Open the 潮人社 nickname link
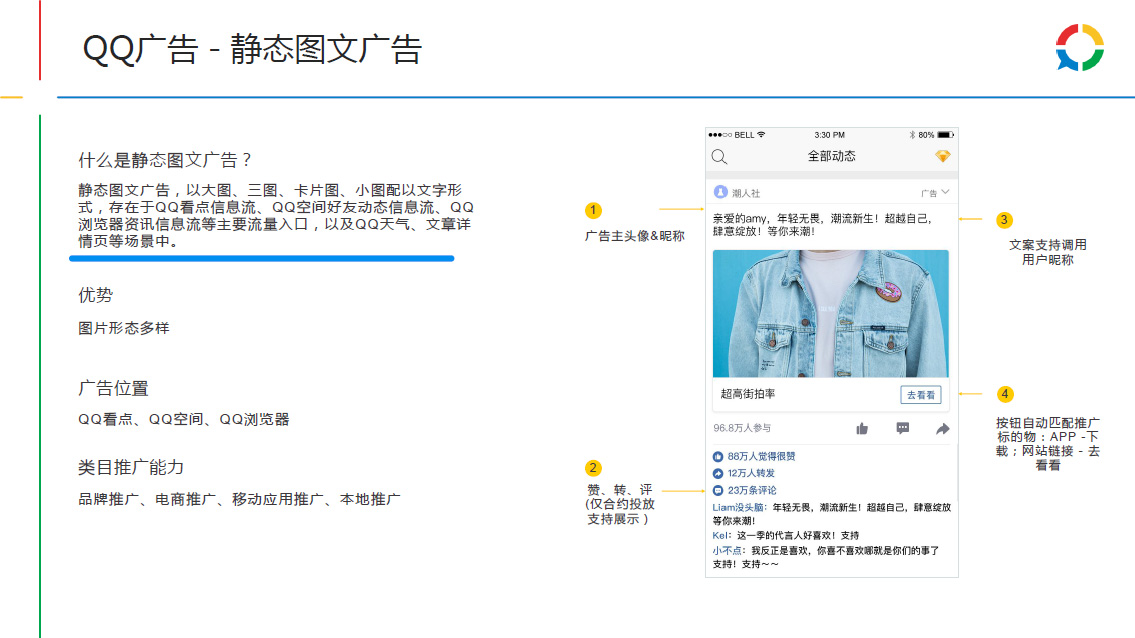Image resolution: width=1135 pixels, height=638 pixels. pyautogui.click(x=746, y=193)
